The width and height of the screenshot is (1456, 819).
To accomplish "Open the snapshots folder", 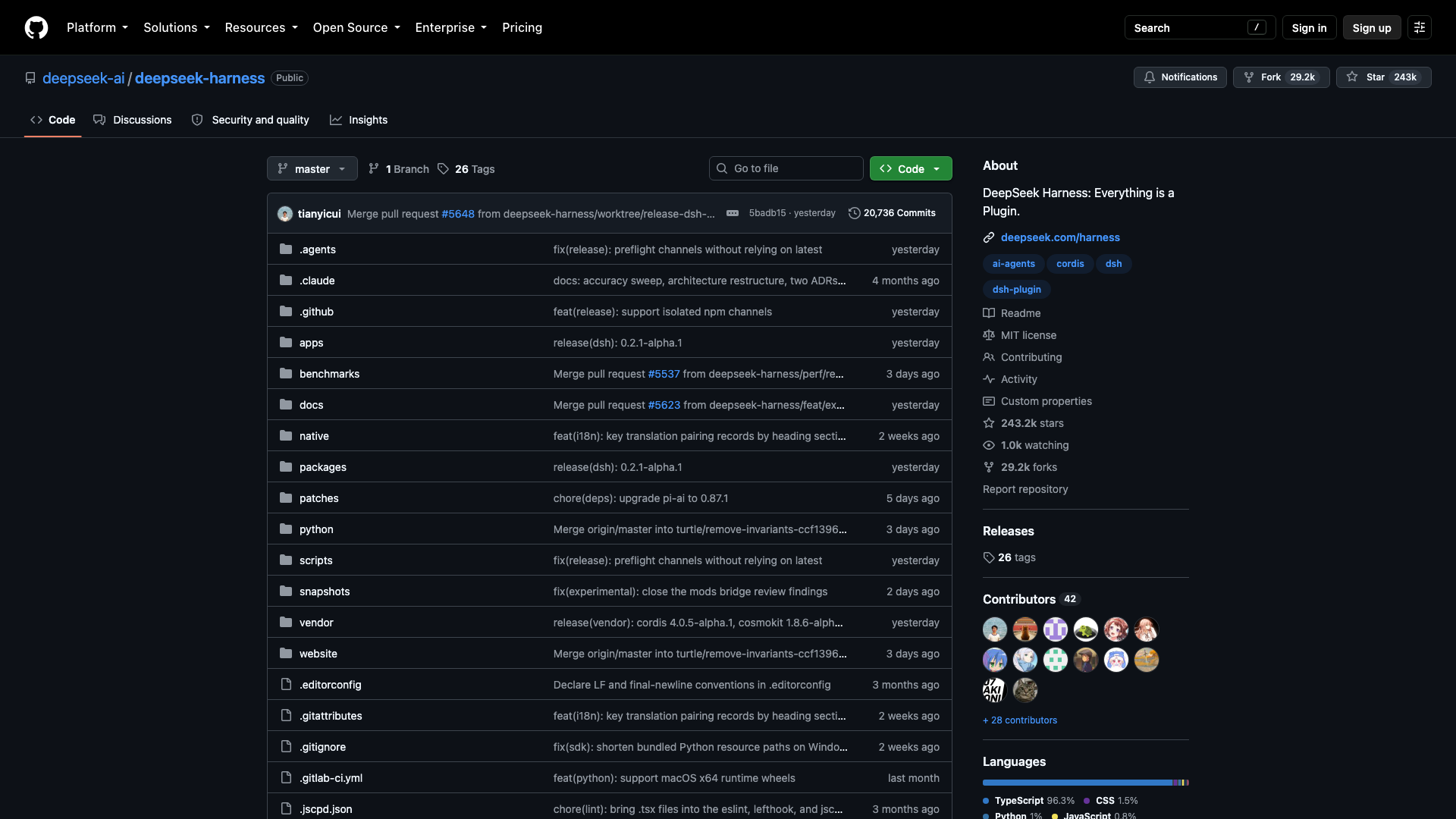I will coord(325,591).
